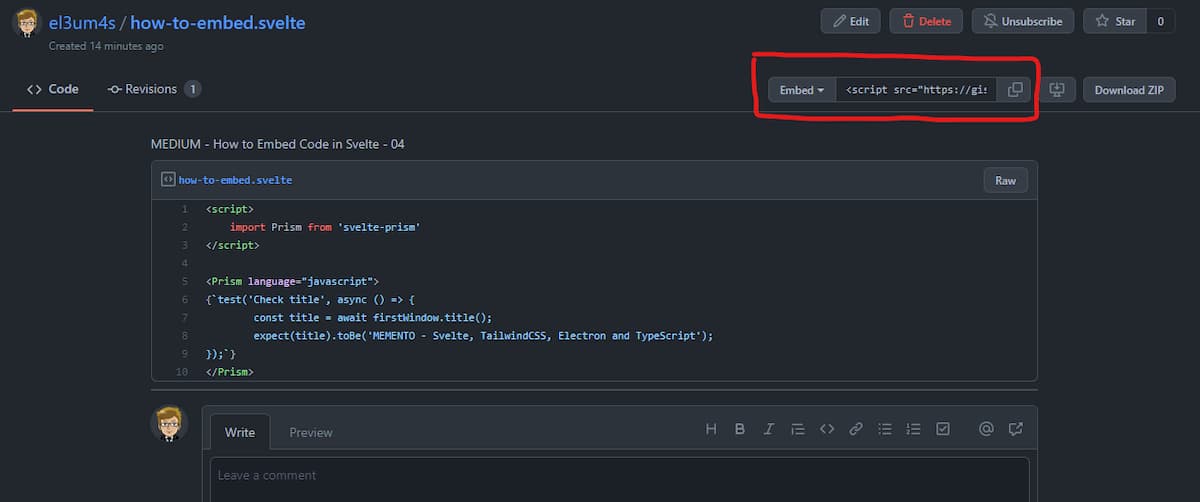Image resolution: width=1200 pixels, height=502 pixels.
Task: Click the reference issue icon in the toolbar
Action: pos(1016,429)
